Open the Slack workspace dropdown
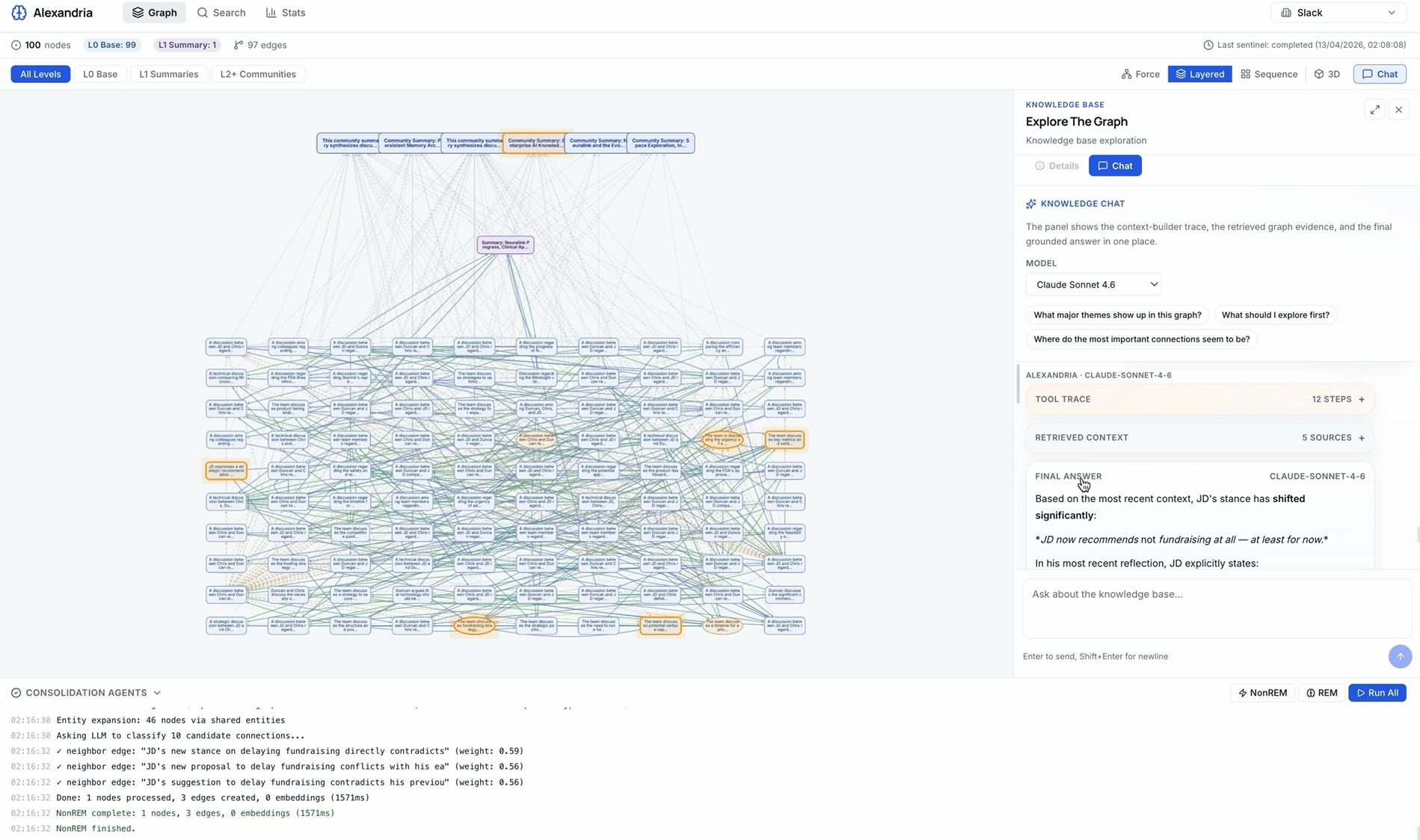 [x=1337, y=12]
